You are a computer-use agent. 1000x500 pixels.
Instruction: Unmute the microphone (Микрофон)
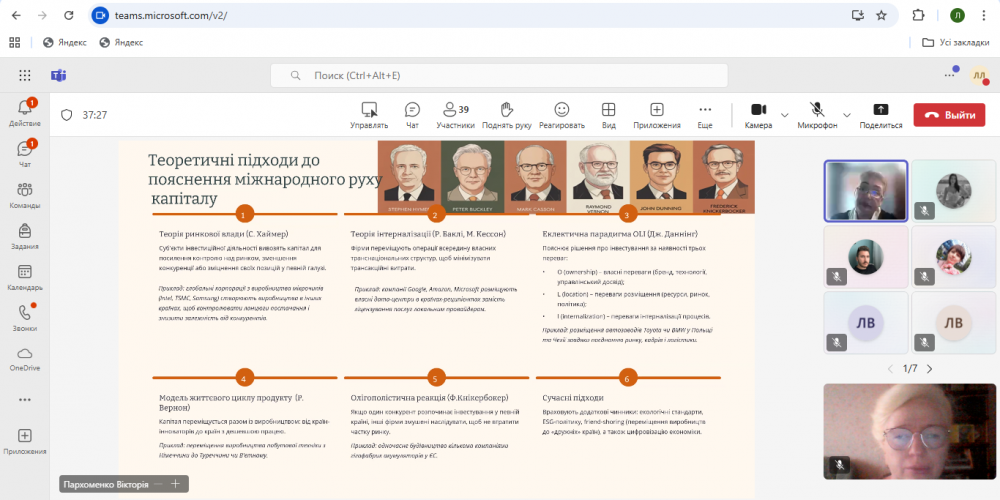coord(817,114)
